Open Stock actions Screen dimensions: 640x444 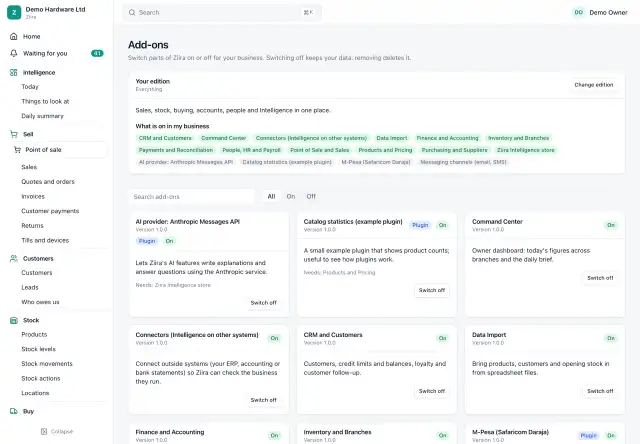41,378
